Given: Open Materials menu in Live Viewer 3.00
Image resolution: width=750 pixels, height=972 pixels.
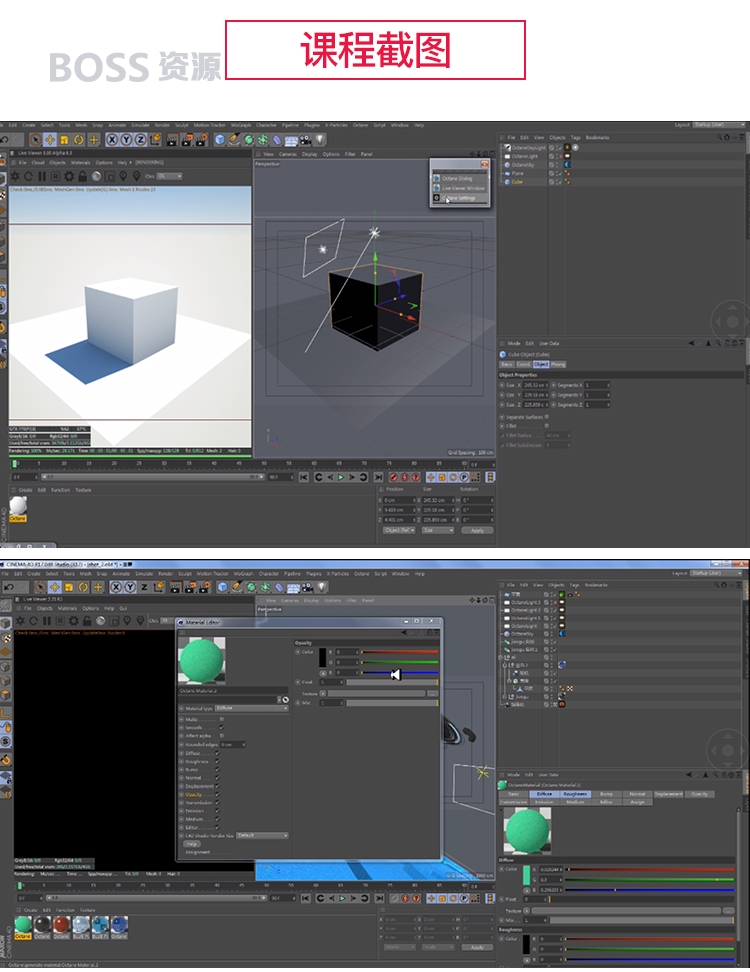Looking at the screenshot, I should [x=80, y=162].
